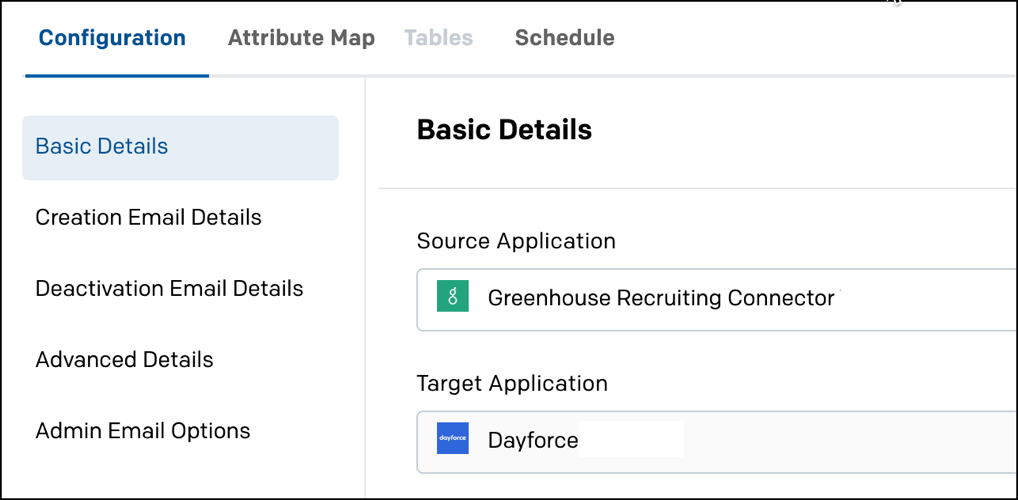The image size is (1018, 500).
Task: Open Deactivation Email Details section
Action: click(x=169, y=288)
